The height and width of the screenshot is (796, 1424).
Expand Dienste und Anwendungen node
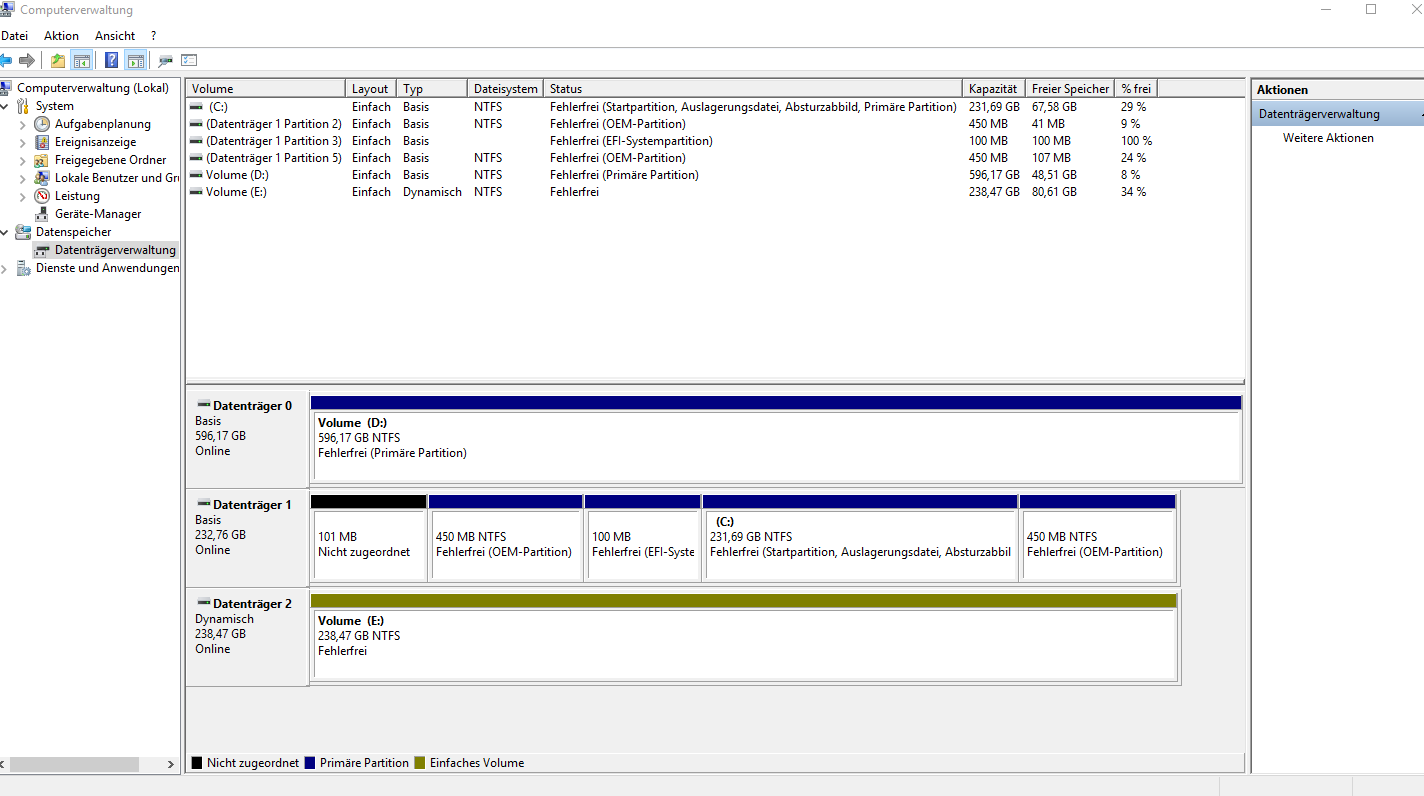[5, 268]
